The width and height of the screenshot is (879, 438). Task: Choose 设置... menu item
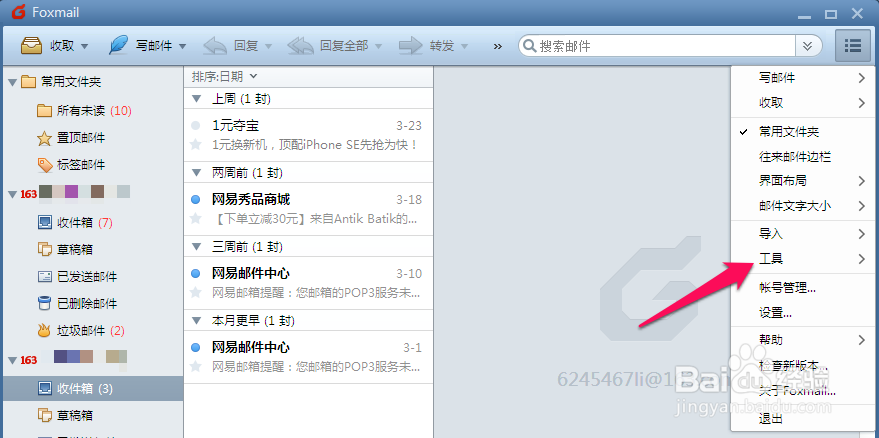pos(805,313)
